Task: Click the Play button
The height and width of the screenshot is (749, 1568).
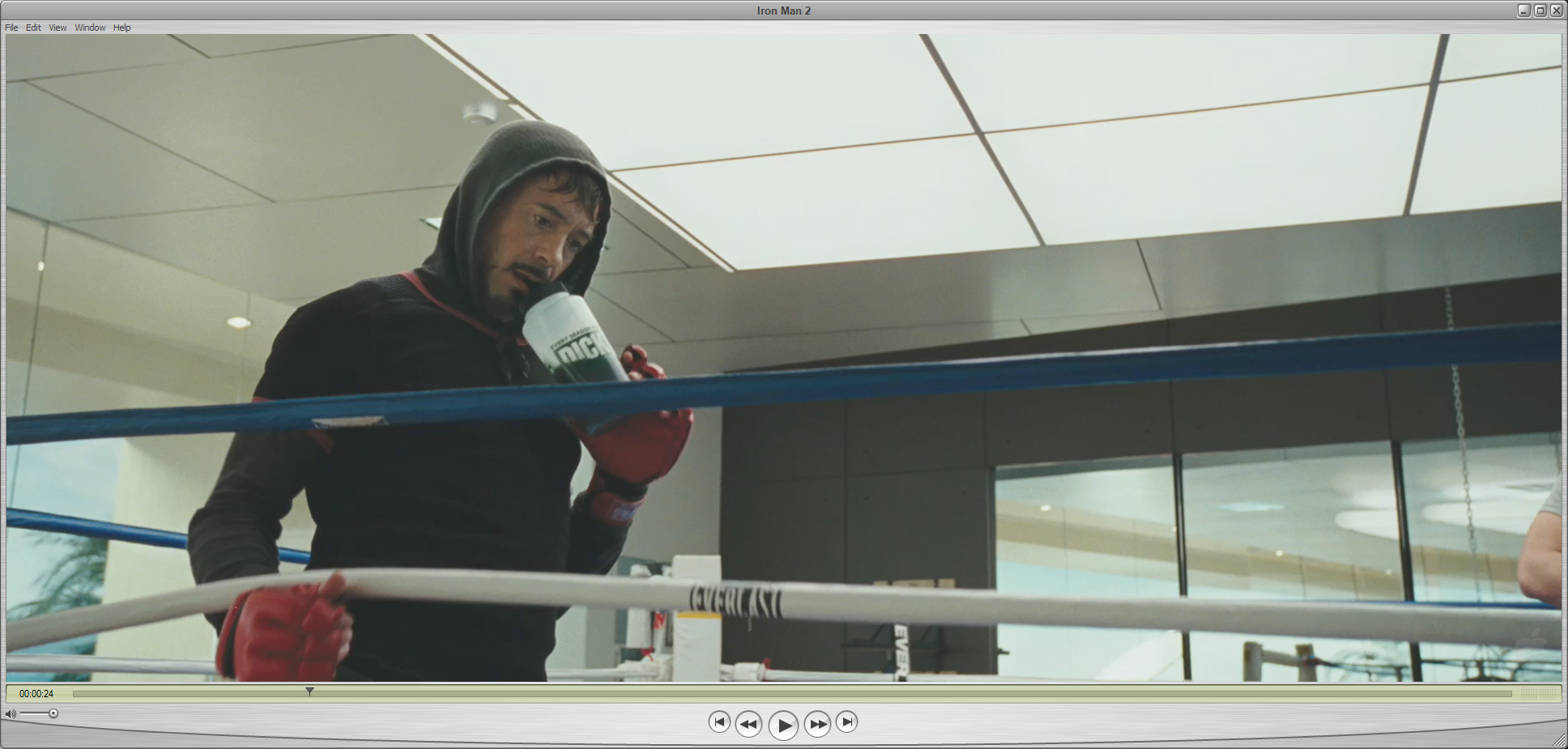Action: (783, 725)
